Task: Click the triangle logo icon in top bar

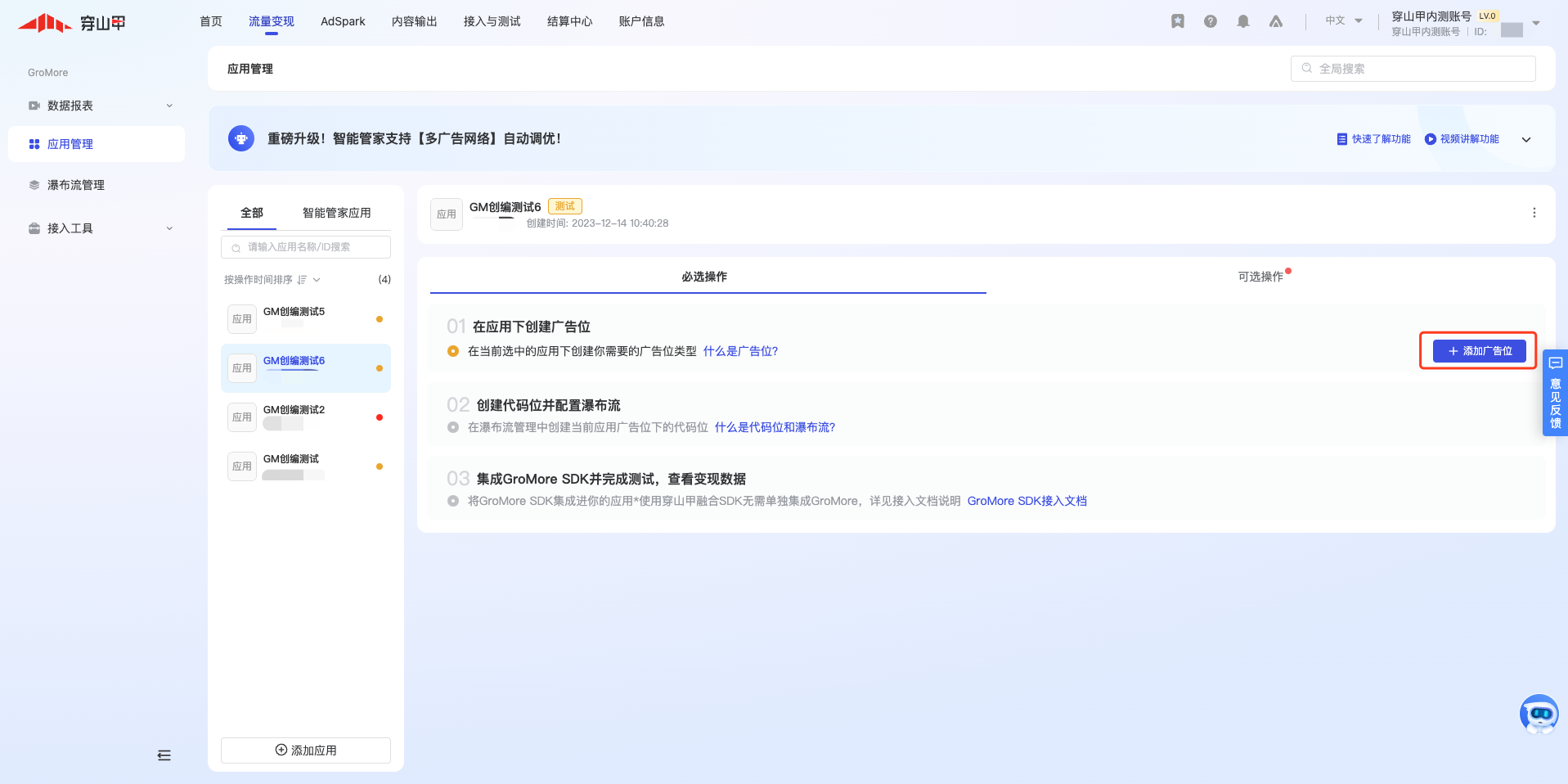Action: (1276, 21)
